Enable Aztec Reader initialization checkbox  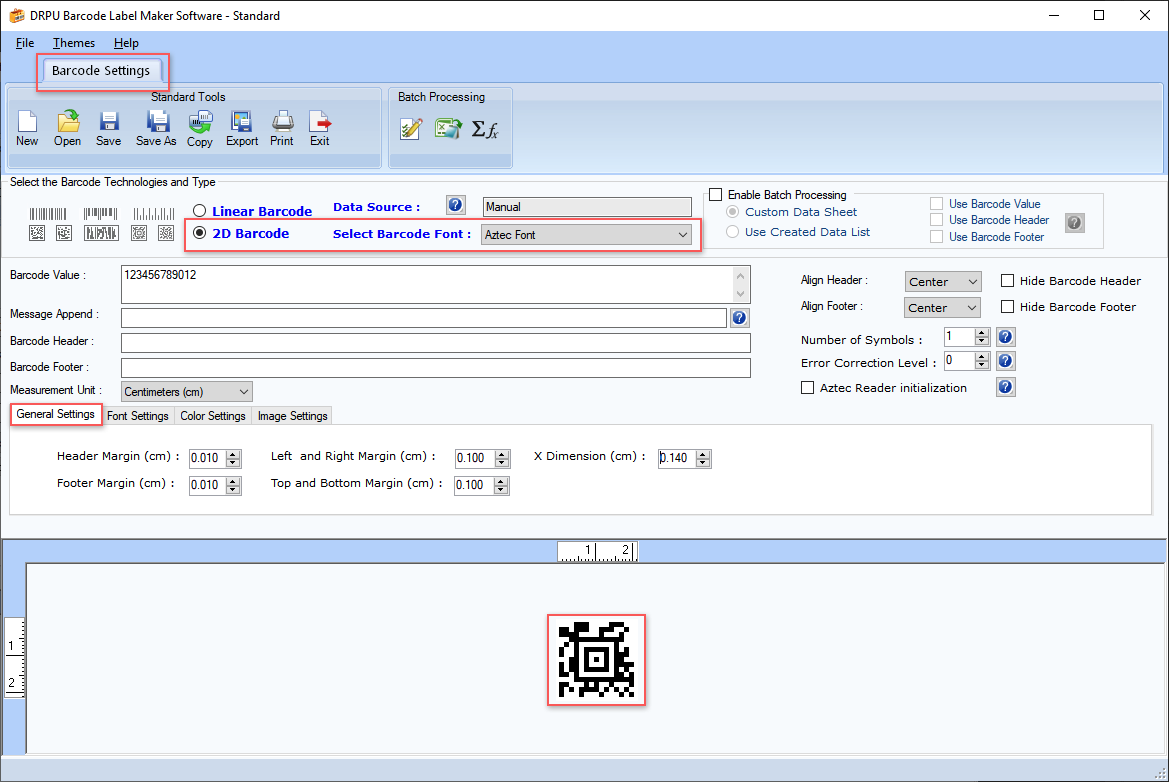(807, 388)
